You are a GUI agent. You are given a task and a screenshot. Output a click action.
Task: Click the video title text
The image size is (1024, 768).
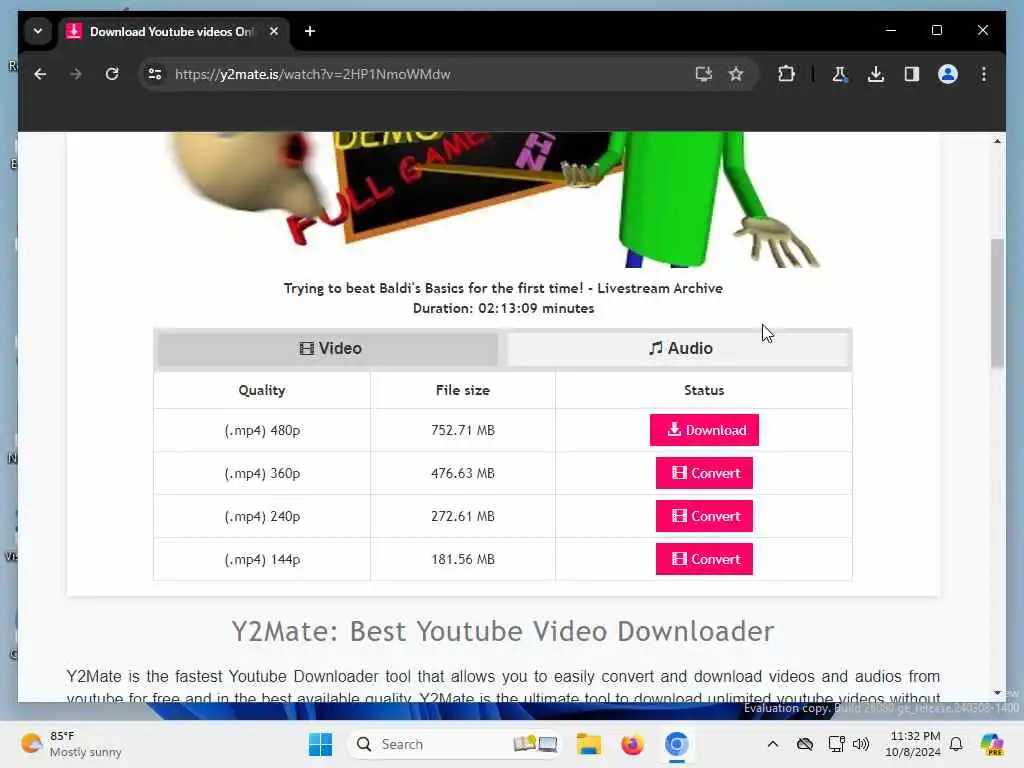point(503,288)
